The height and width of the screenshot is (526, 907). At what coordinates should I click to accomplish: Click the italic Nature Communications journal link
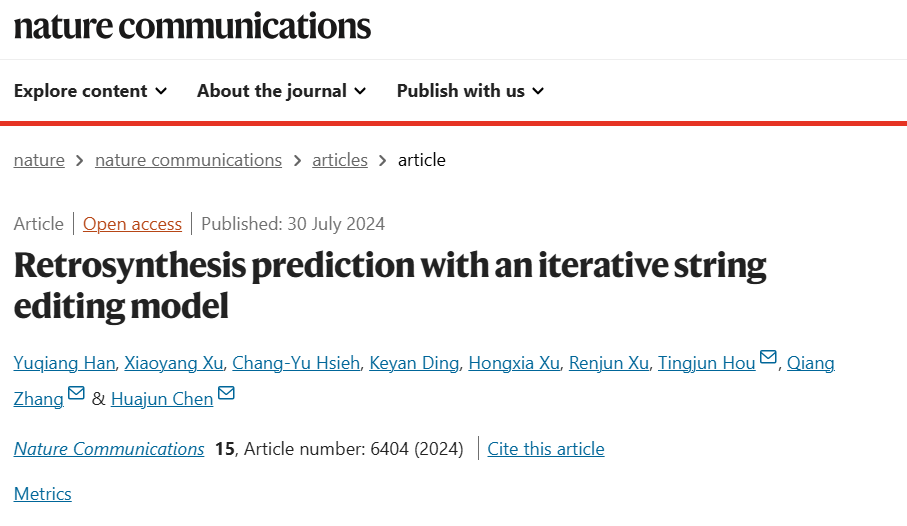pos(109,448)
